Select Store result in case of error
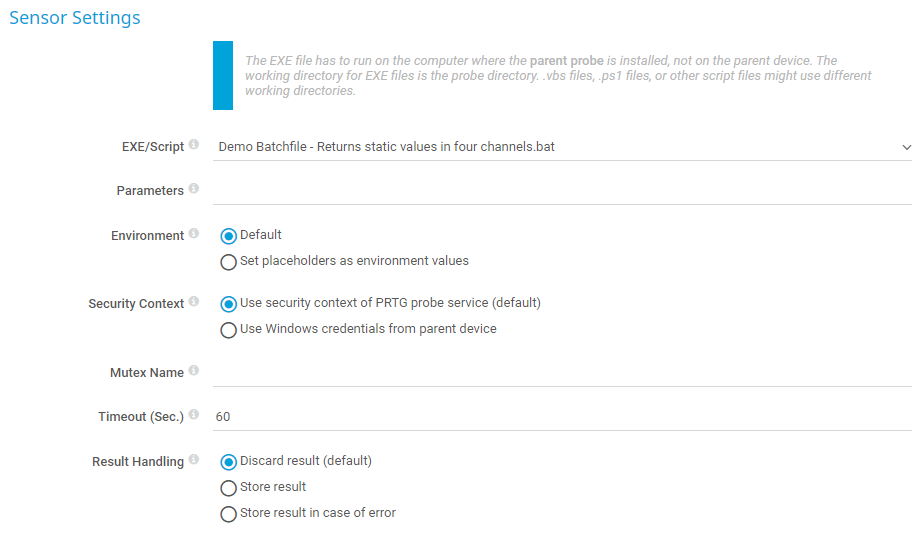 click(x=229, y=514)
